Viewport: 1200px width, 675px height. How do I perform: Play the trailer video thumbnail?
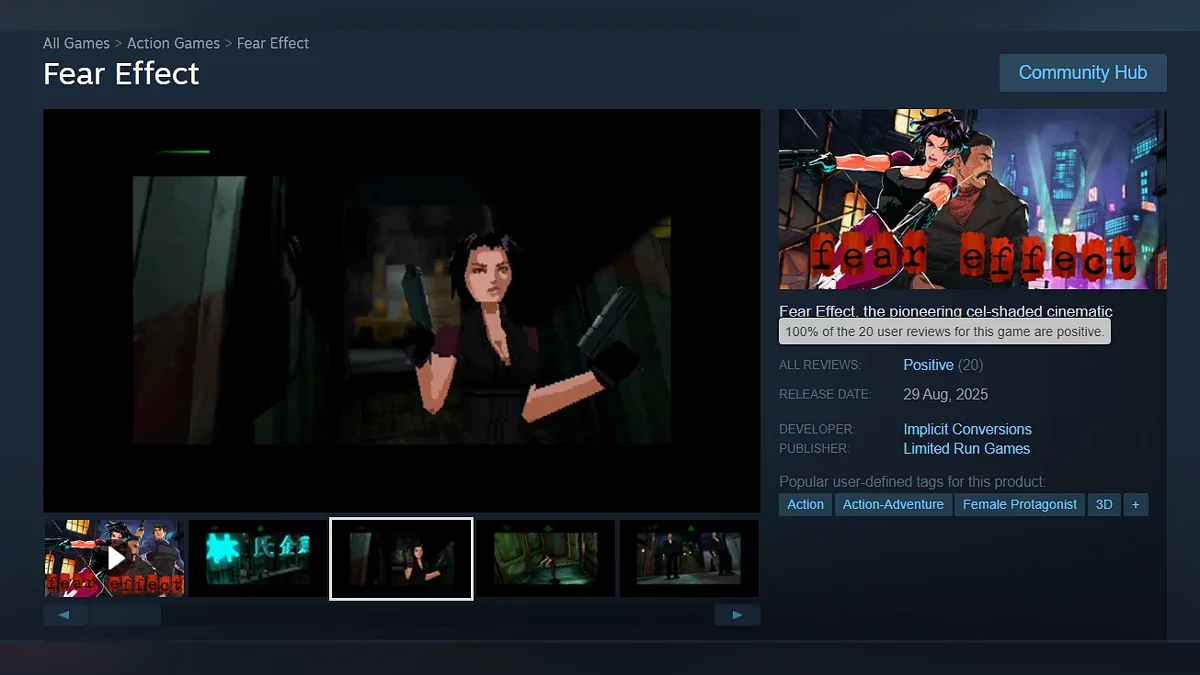click(115, 558)
